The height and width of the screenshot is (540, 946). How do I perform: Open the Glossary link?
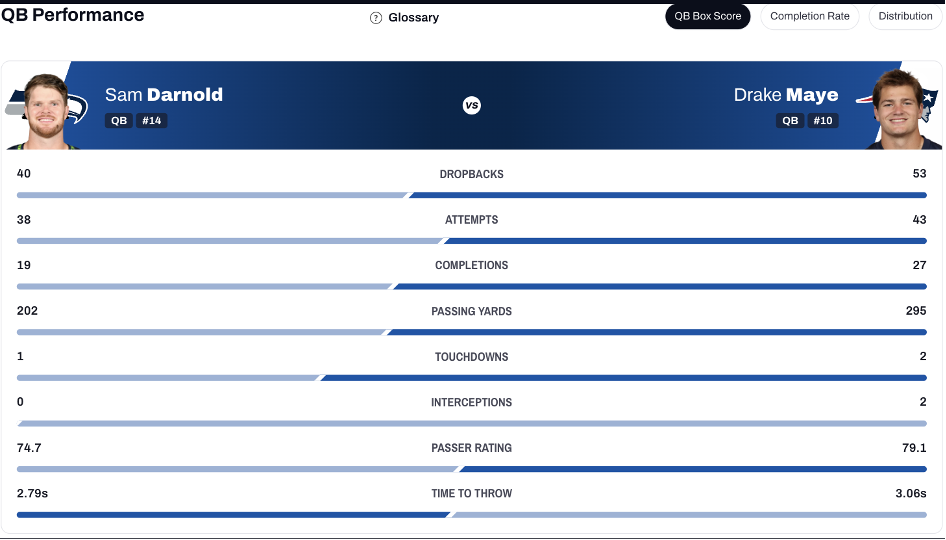click(x=413, y=18)
